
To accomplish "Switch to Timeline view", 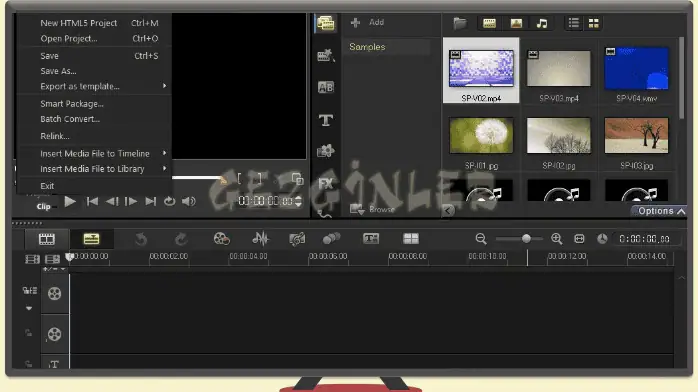I will pos(91,239).
